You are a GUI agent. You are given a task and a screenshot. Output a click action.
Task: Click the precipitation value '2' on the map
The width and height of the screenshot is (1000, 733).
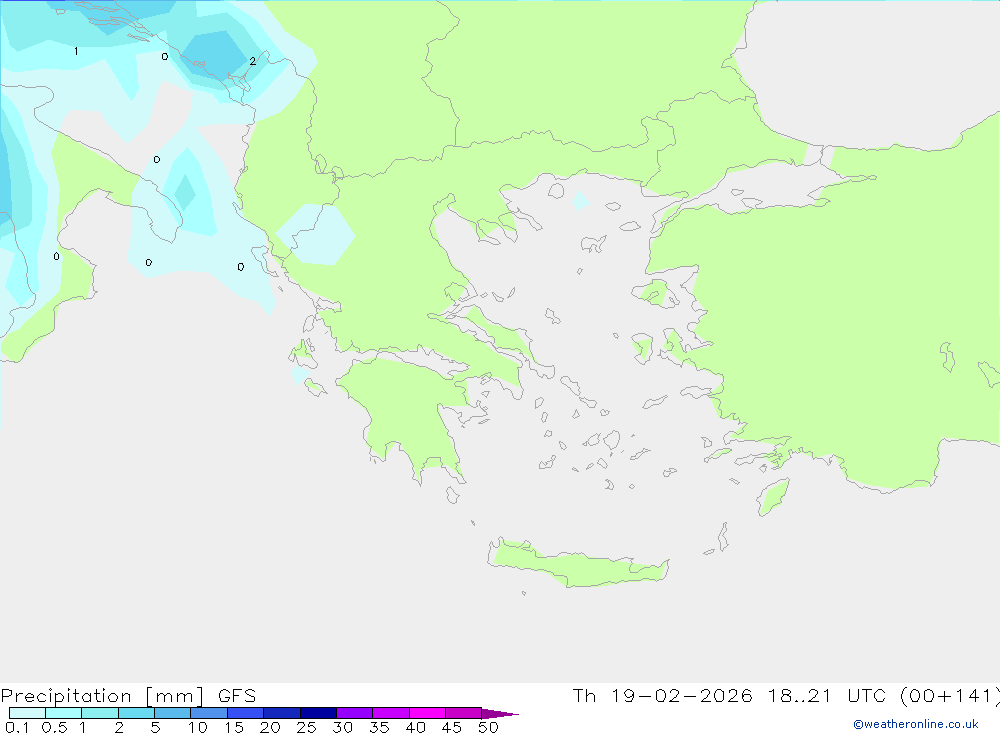[x=253, y=61]
